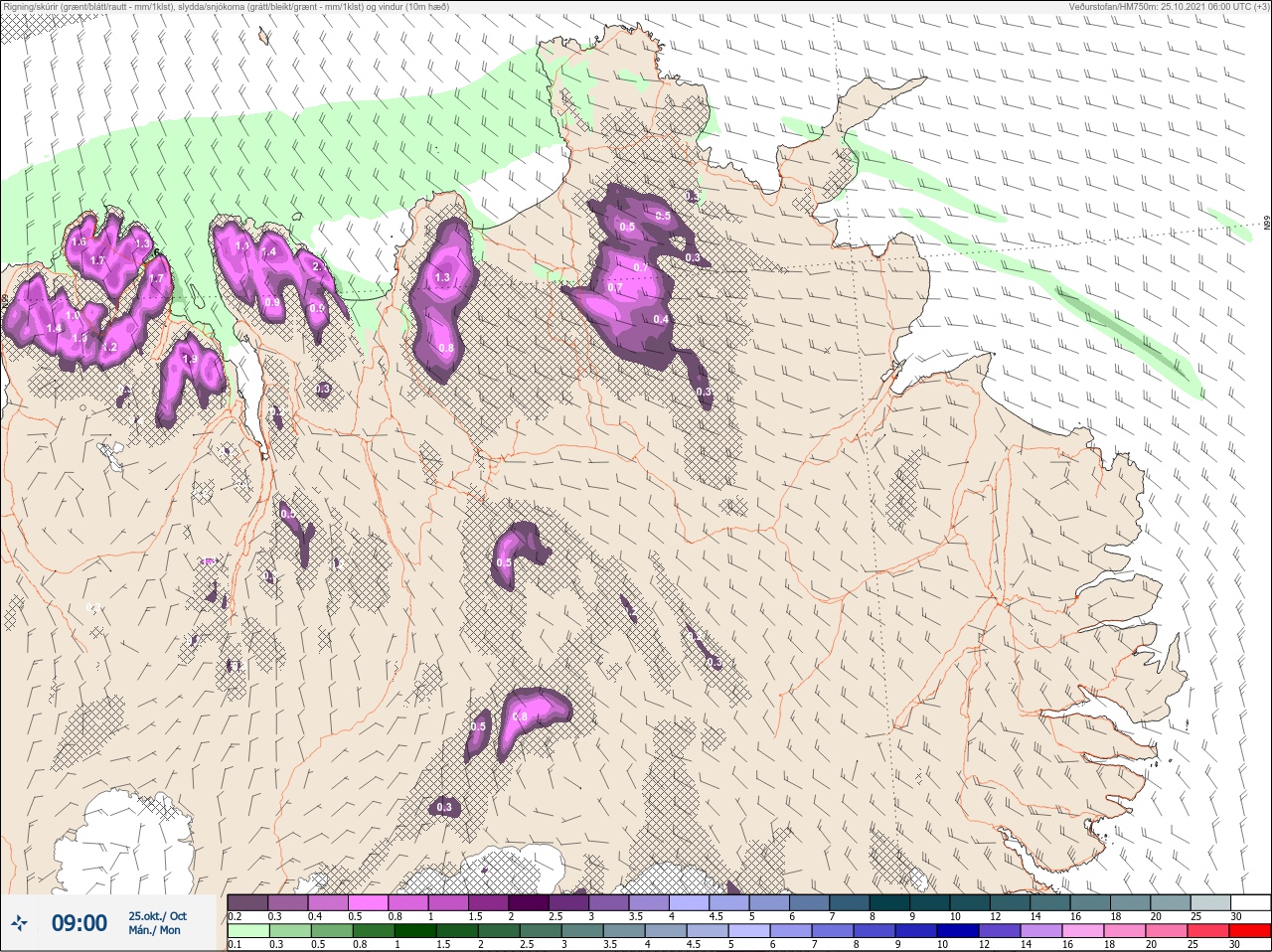Click the top-row swatch starting at 14

(1051, 902)
